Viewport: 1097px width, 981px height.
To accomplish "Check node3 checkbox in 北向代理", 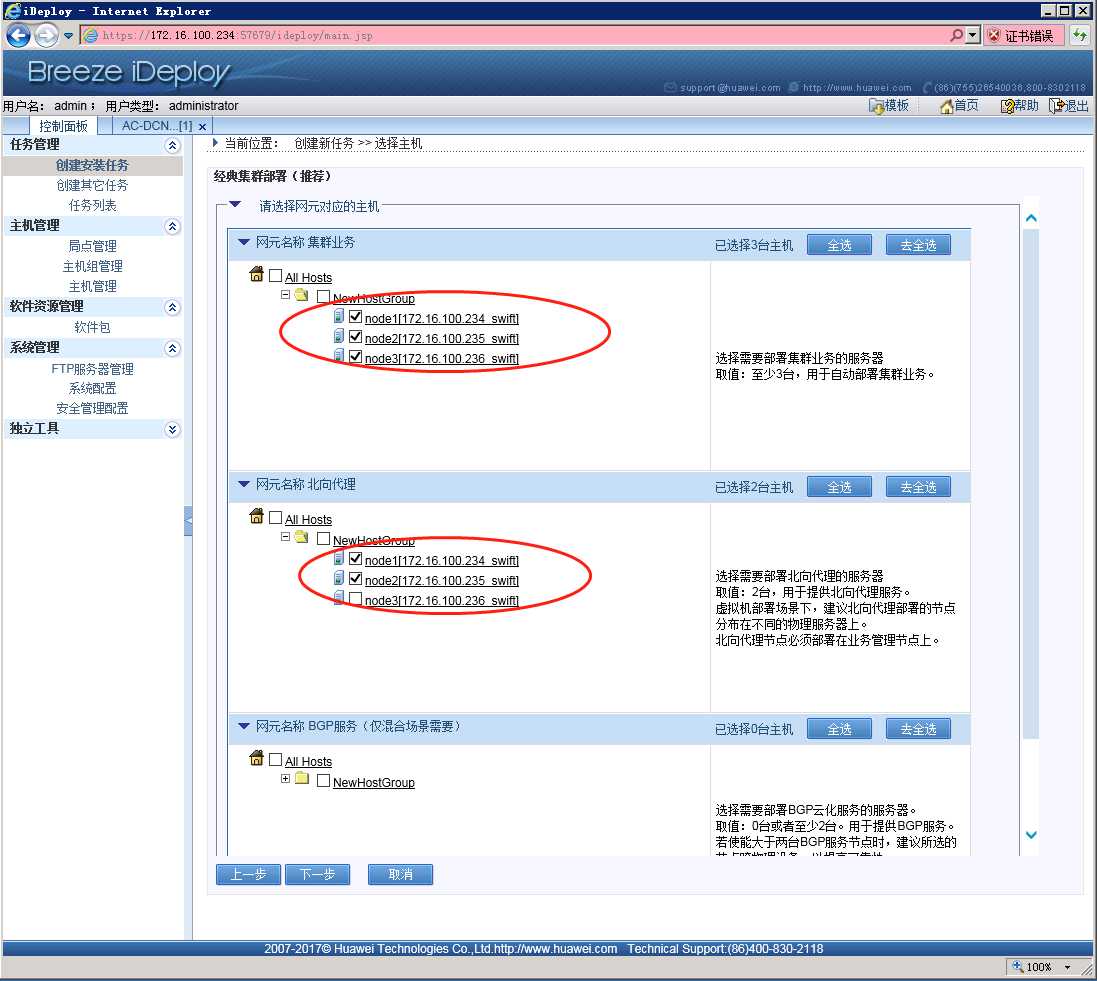I will click(x=355, y=599).
